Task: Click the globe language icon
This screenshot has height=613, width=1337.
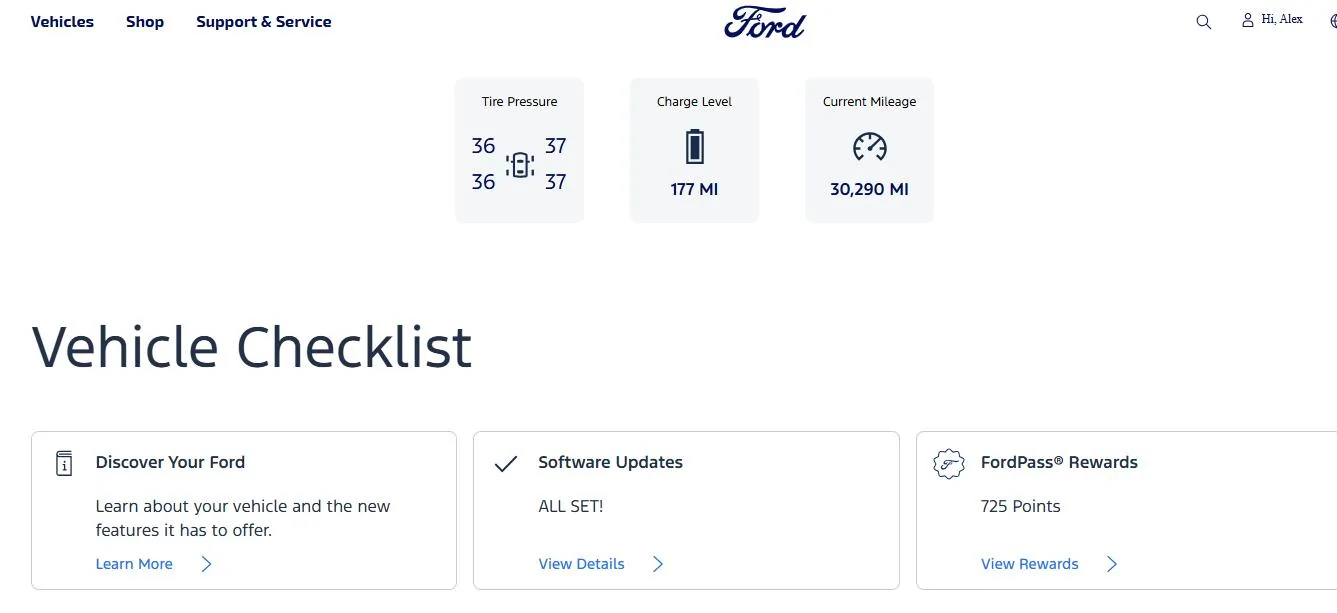Action: (x=1333, y=20)
